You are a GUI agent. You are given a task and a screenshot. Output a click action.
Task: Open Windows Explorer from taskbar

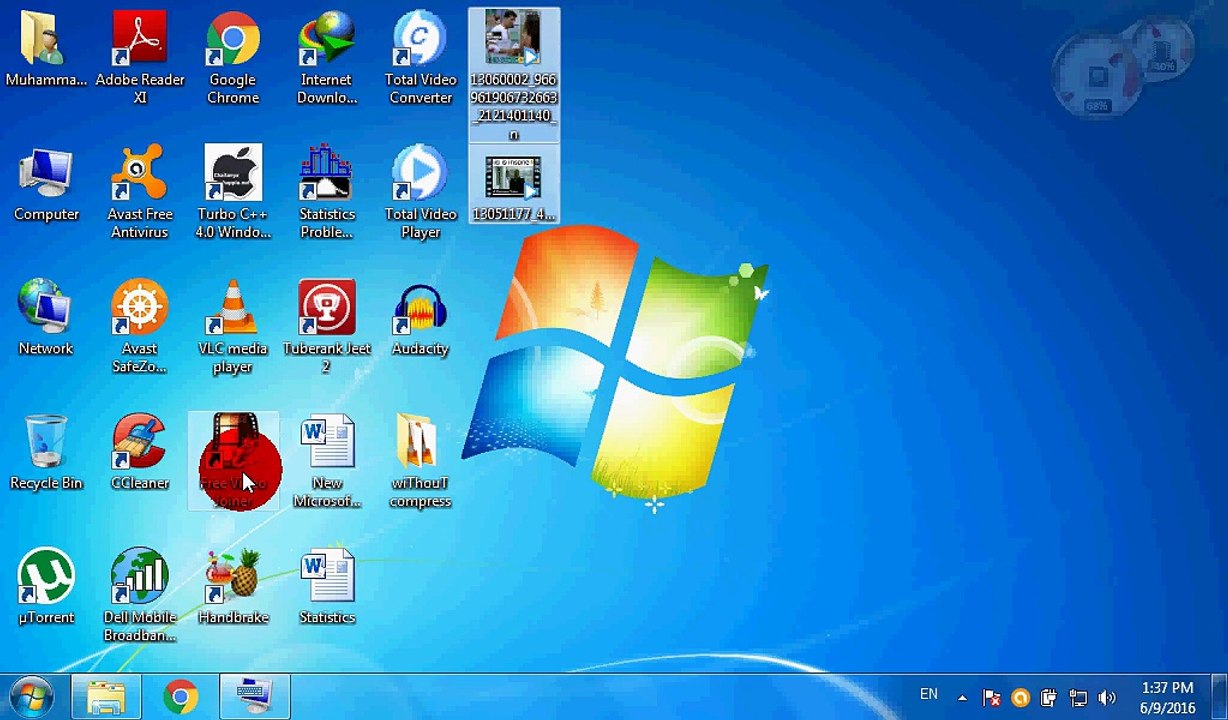point(106,696)
